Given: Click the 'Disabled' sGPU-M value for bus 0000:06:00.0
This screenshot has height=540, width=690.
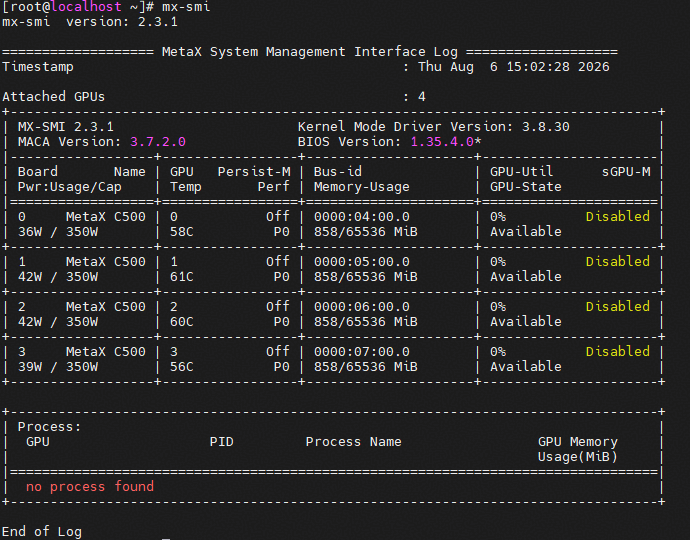Looking at the screenshot, I should point(618,306).
